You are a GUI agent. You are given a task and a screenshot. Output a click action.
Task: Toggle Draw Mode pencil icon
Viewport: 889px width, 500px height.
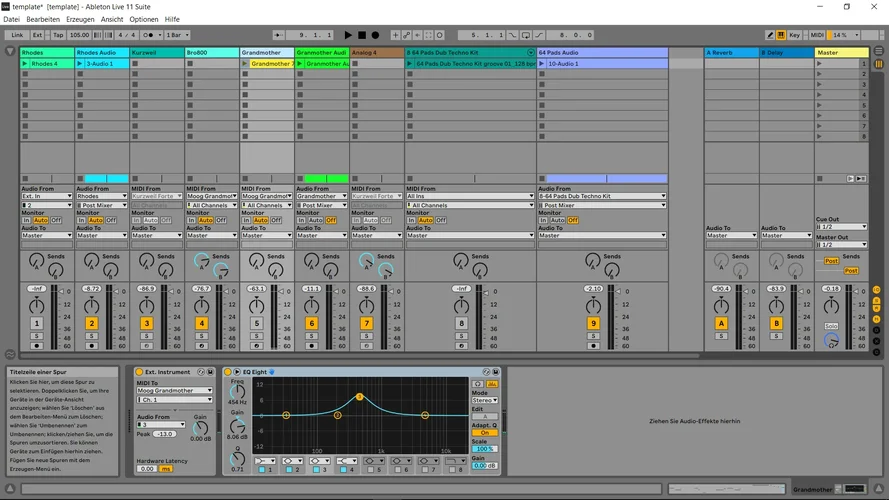click(x=770, y=35)
